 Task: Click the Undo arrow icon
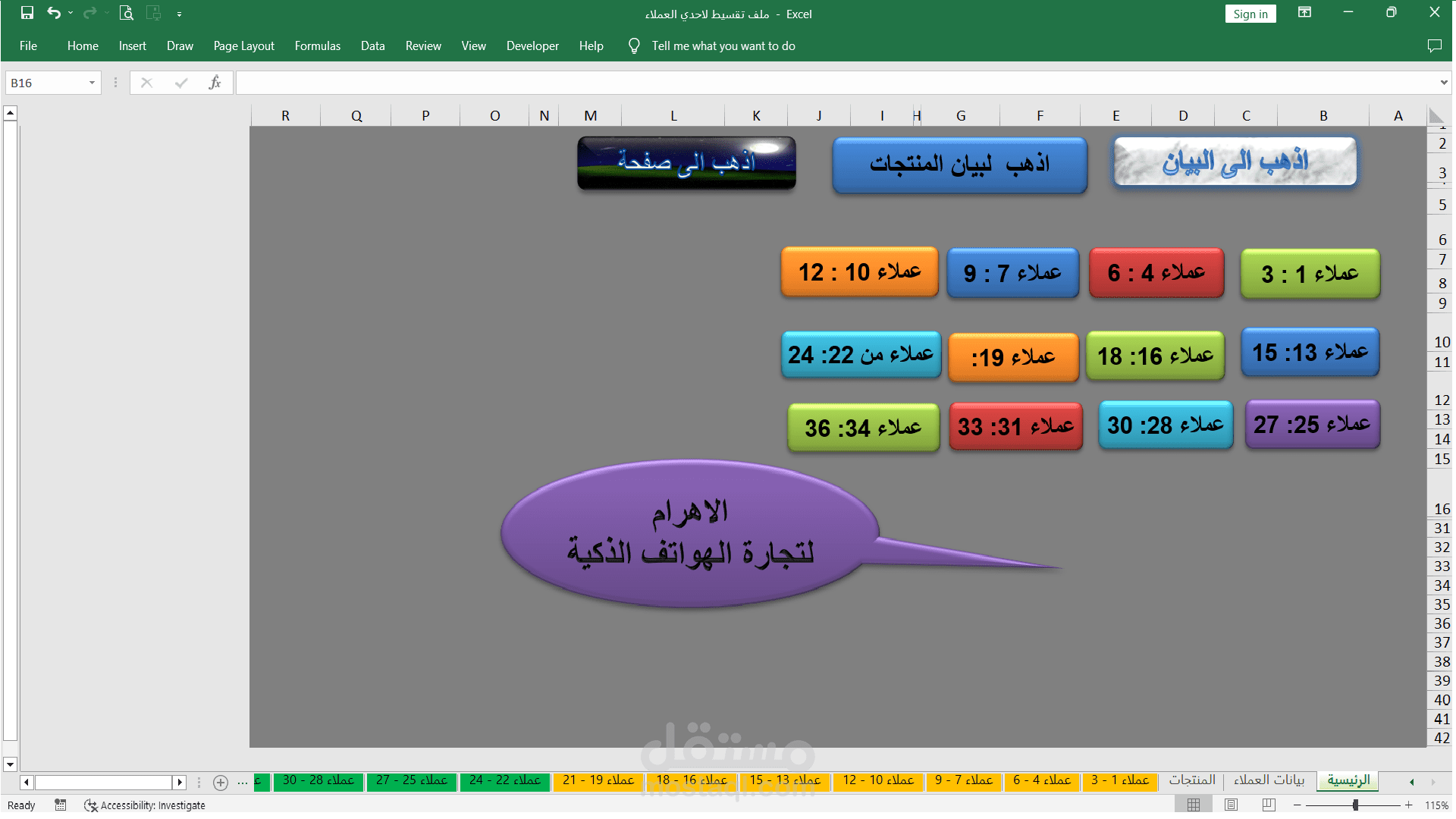pos(53,13)
